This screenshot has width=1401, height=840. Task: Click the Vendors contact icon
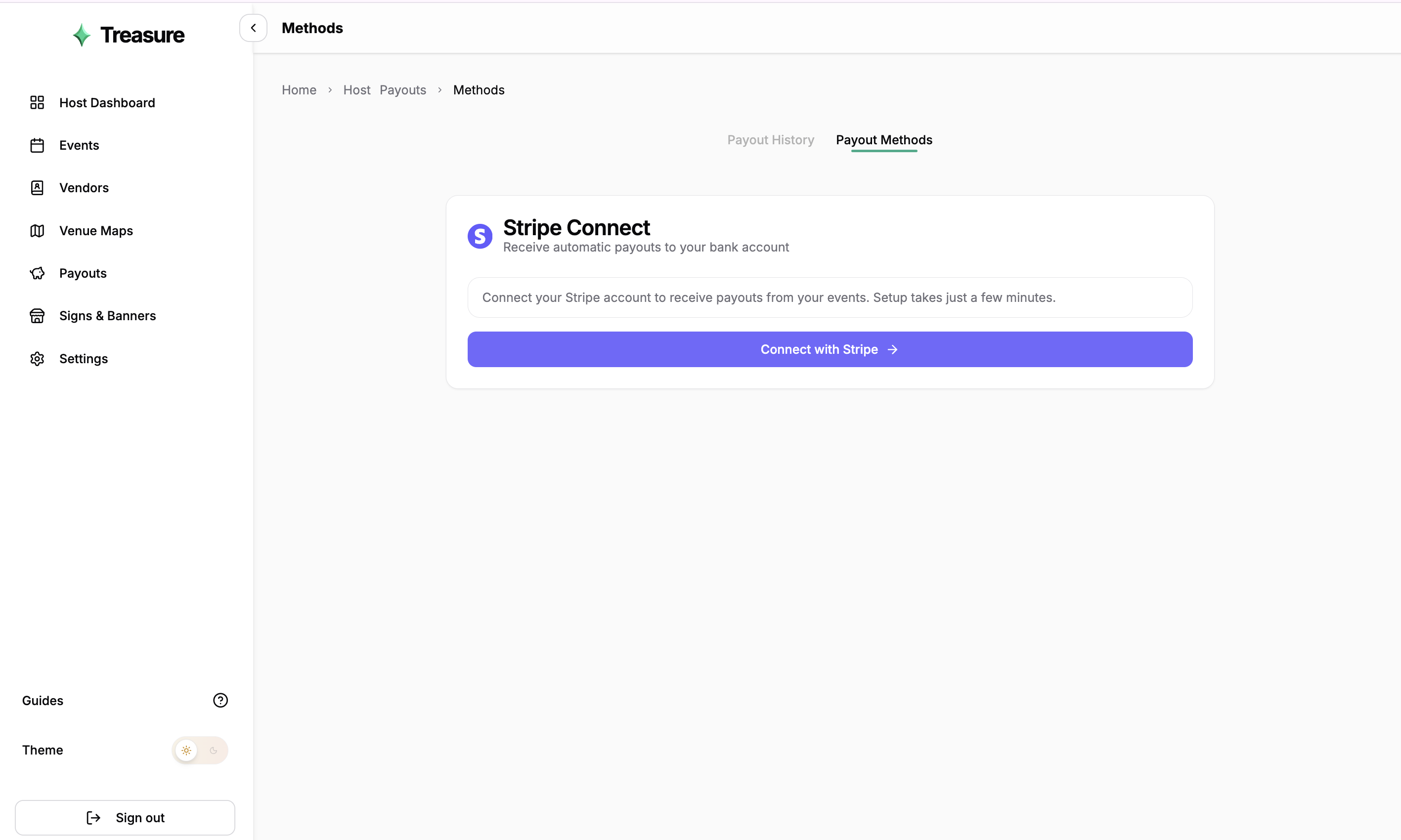pyautogui.click(x=37, y=188)
